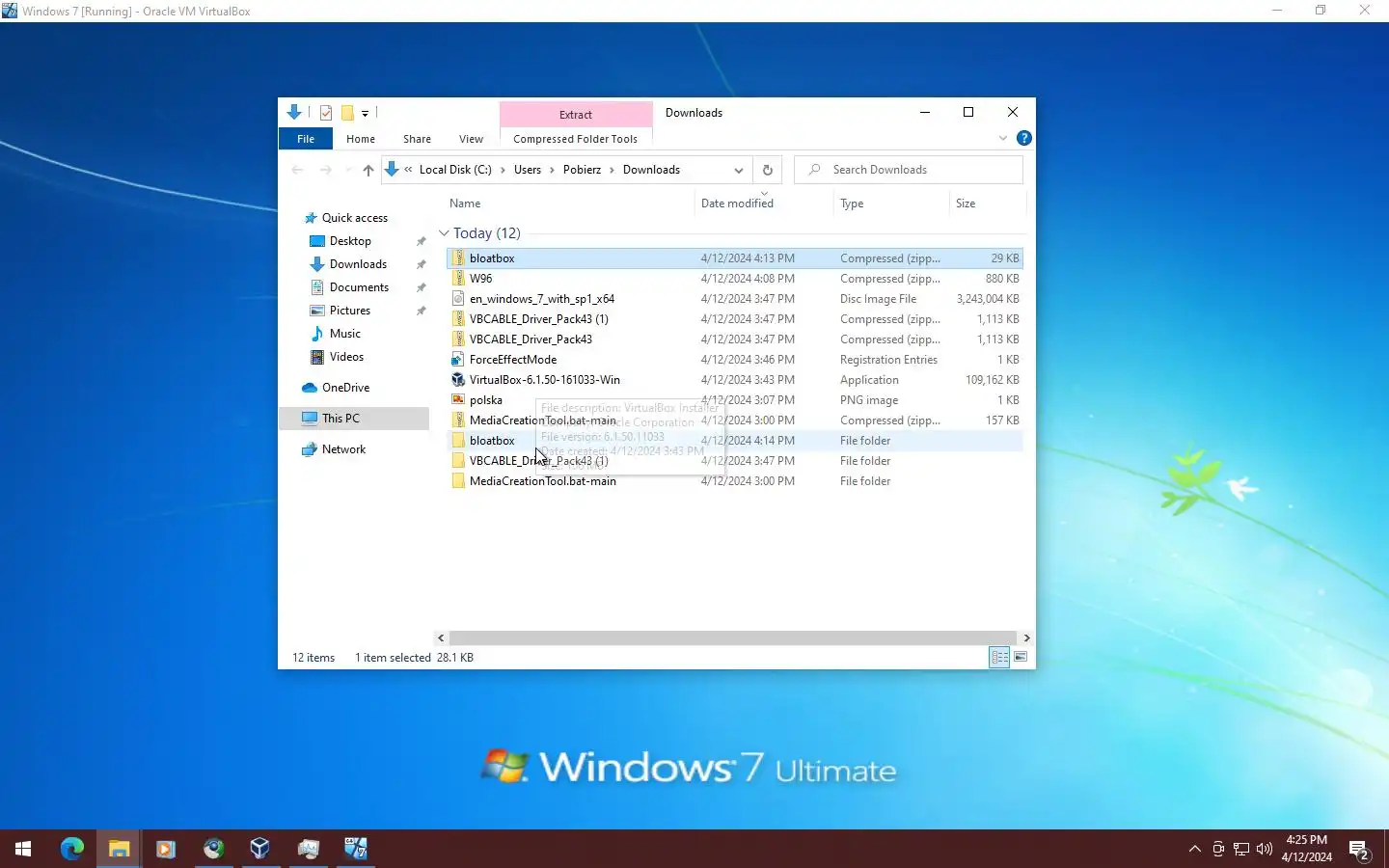Click the pink Extract contextual tab
1389x868 pixels.
(576, 114)
